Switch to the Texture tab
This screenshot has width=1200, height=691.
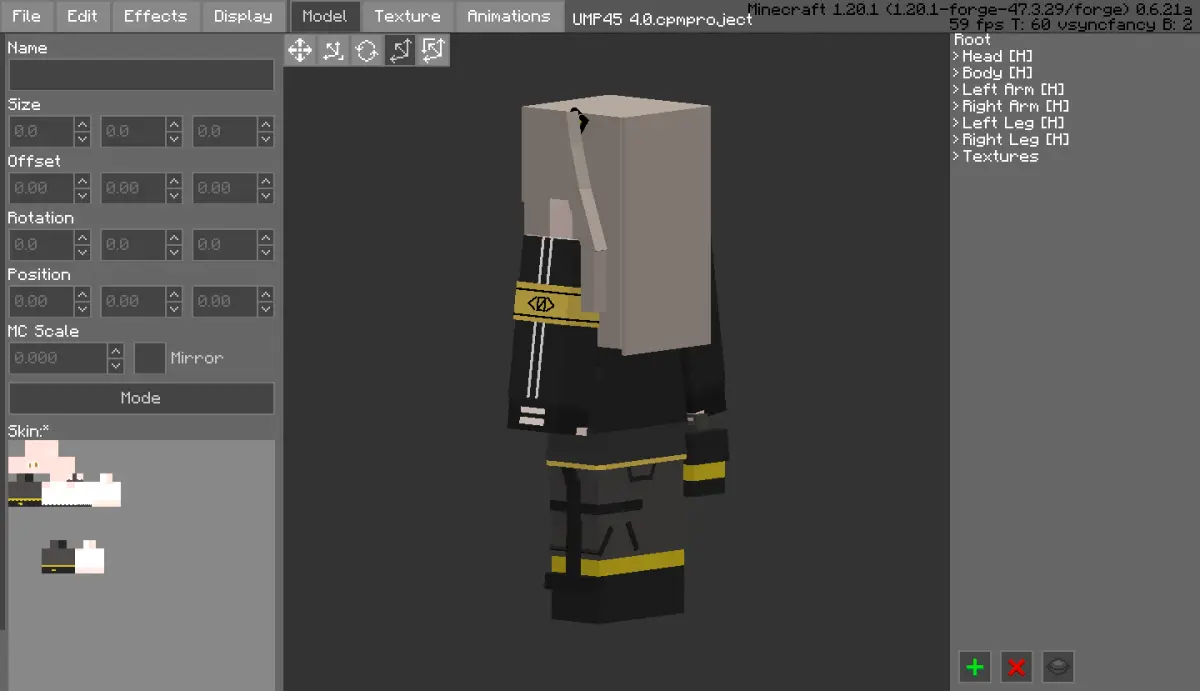click(x=408, y=16)
